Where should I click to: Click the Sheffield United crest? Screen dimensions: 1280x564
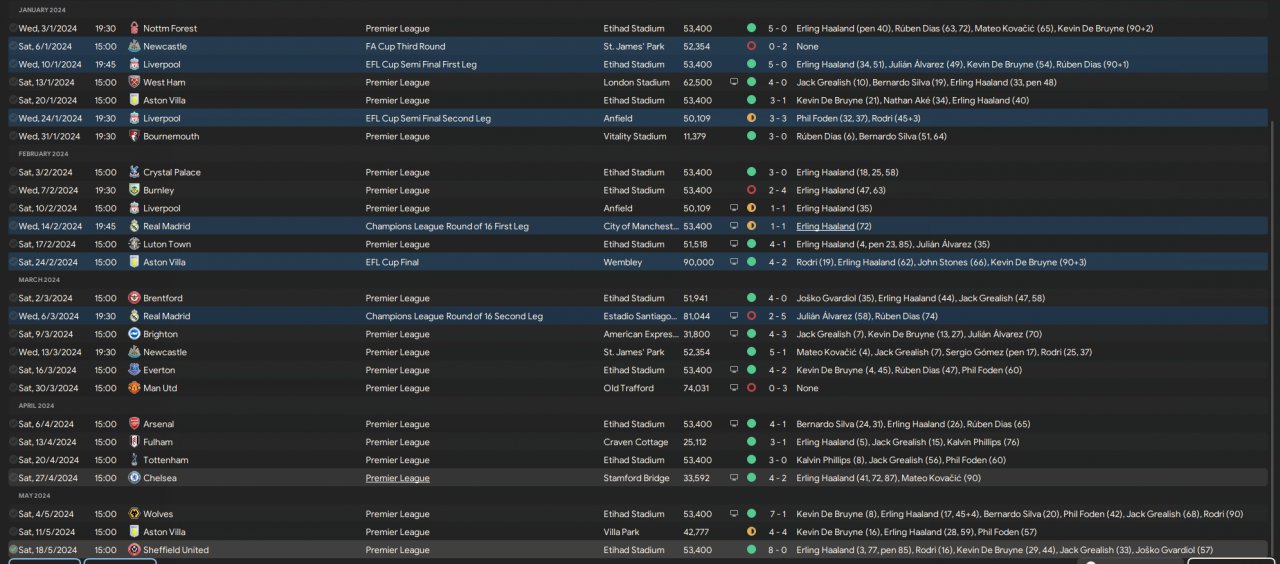(x=134, y=550)
